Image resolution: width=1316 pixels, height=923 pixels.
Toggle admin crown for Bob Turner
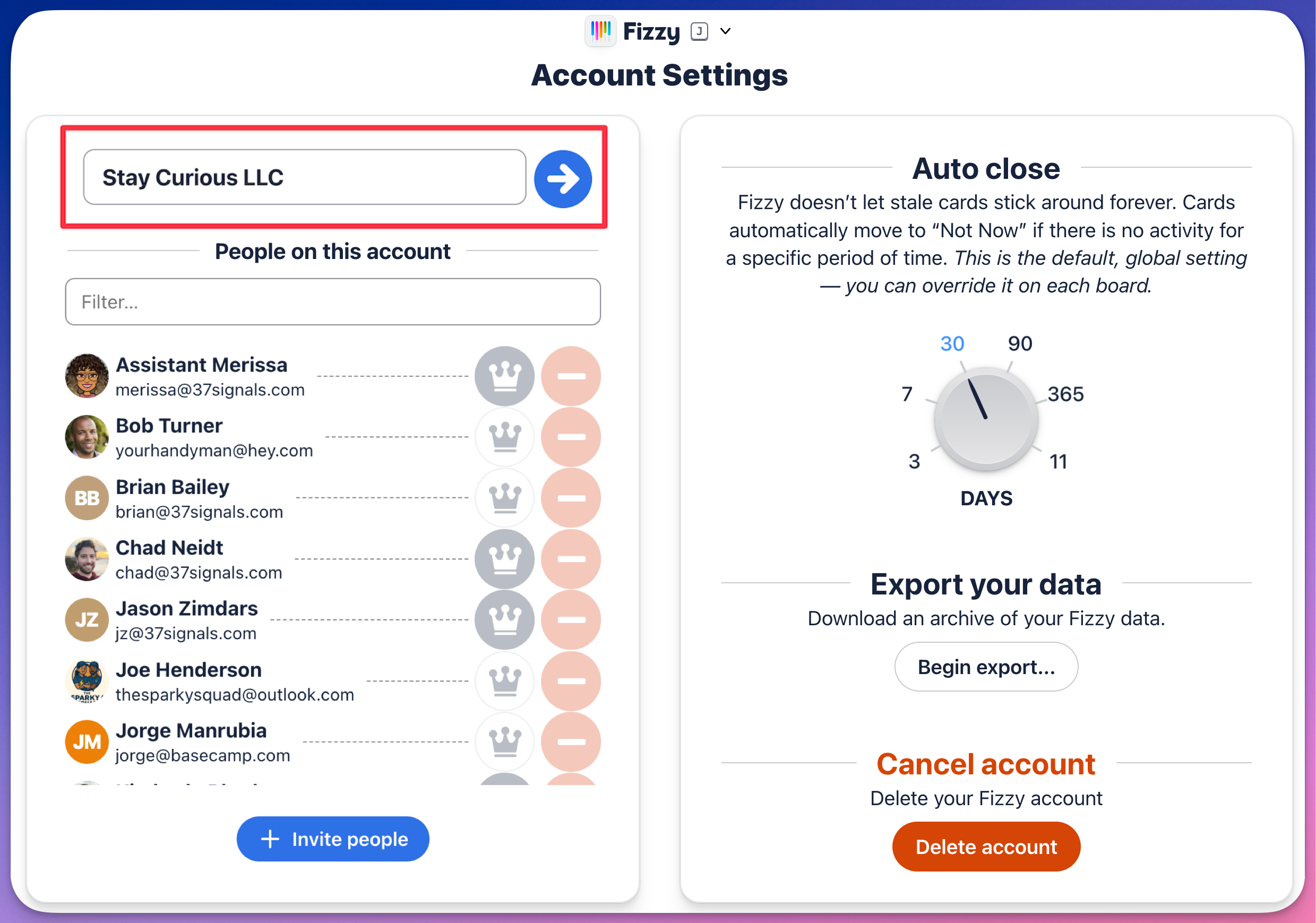tap(504, 437)
